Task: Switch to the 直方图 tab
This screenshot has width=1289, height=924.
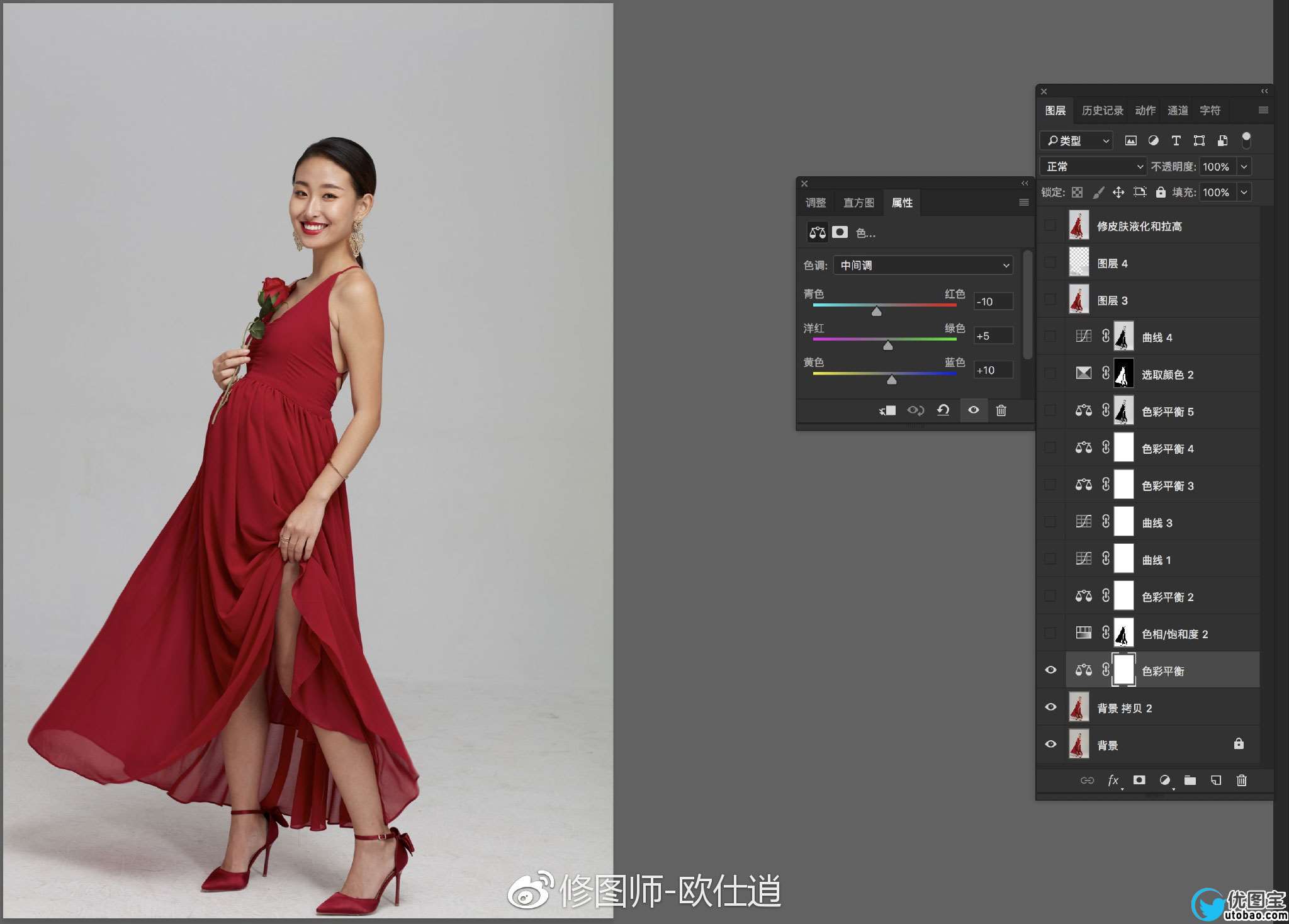Action: pyautogui.click(x=858, y=203)
